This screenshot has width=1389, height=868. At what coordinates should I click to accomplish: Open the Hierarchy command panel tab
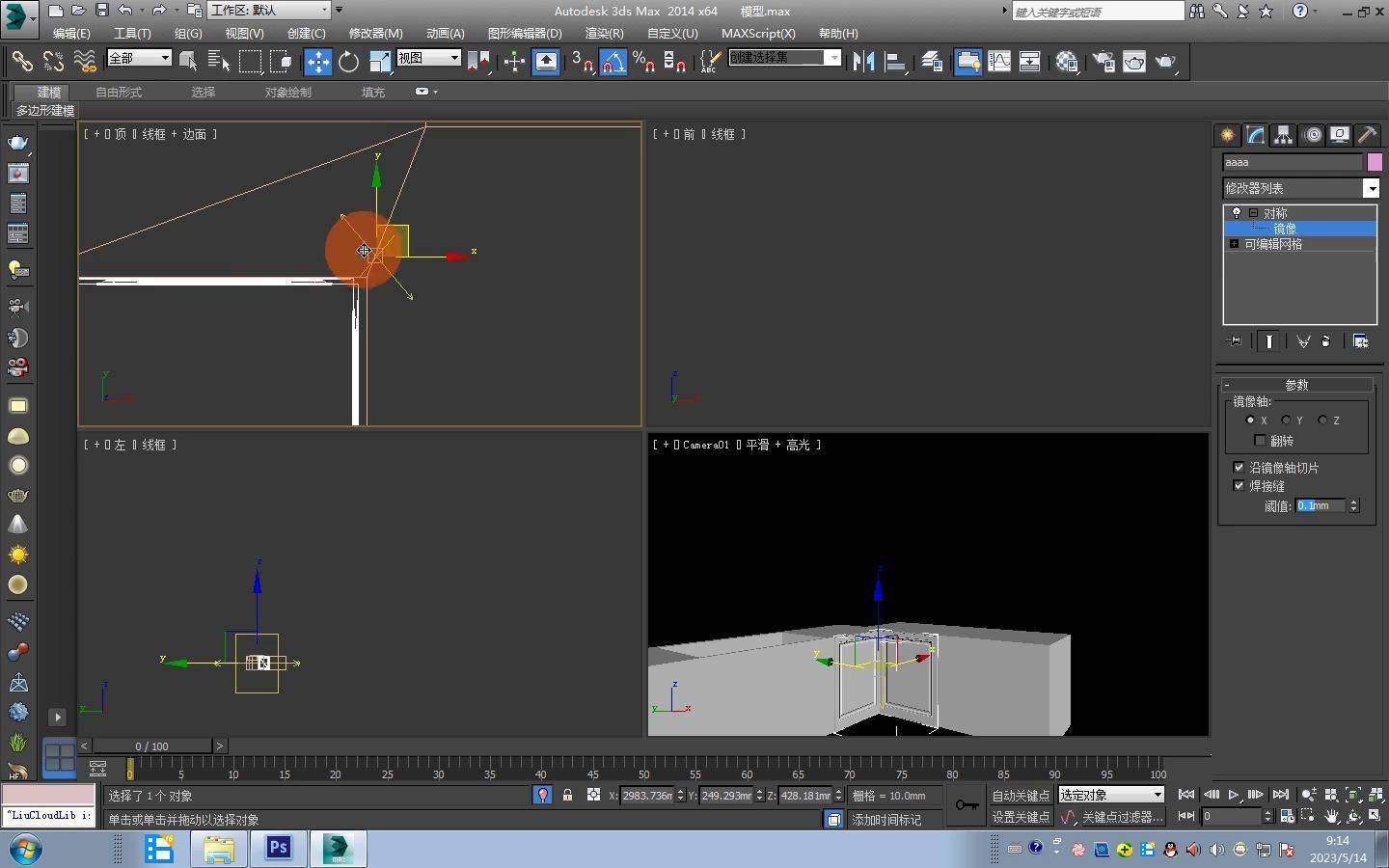(x=1283, y=135)
